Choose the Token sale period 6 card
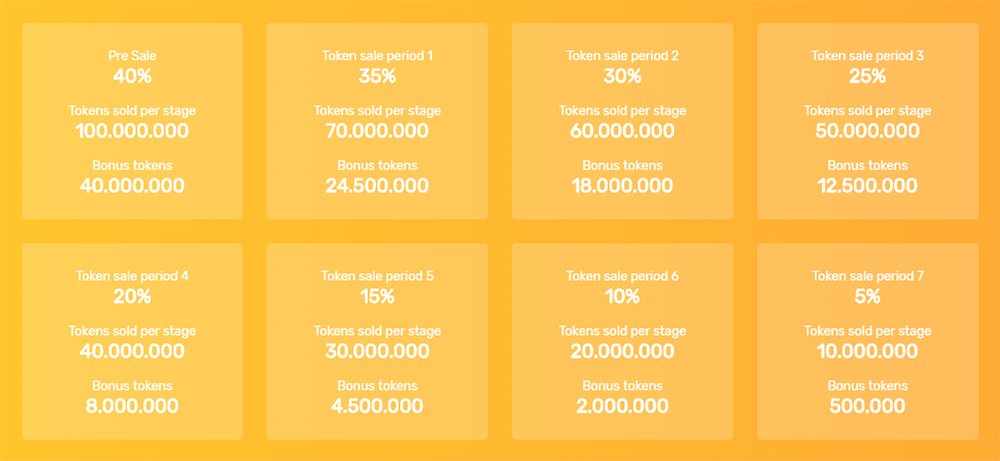The width and height of the screenshot is (1000, 461). click(x=622, y=341)
